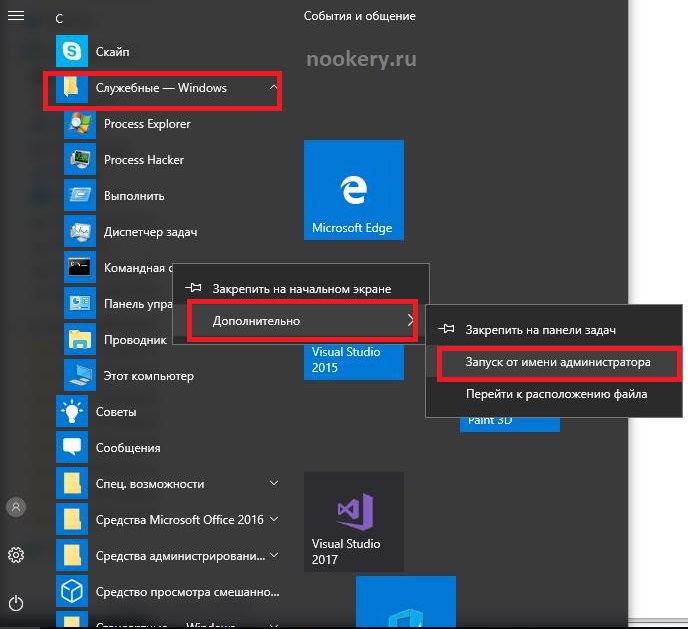
Task: Click the letter С section header
Action: [59, 18]
